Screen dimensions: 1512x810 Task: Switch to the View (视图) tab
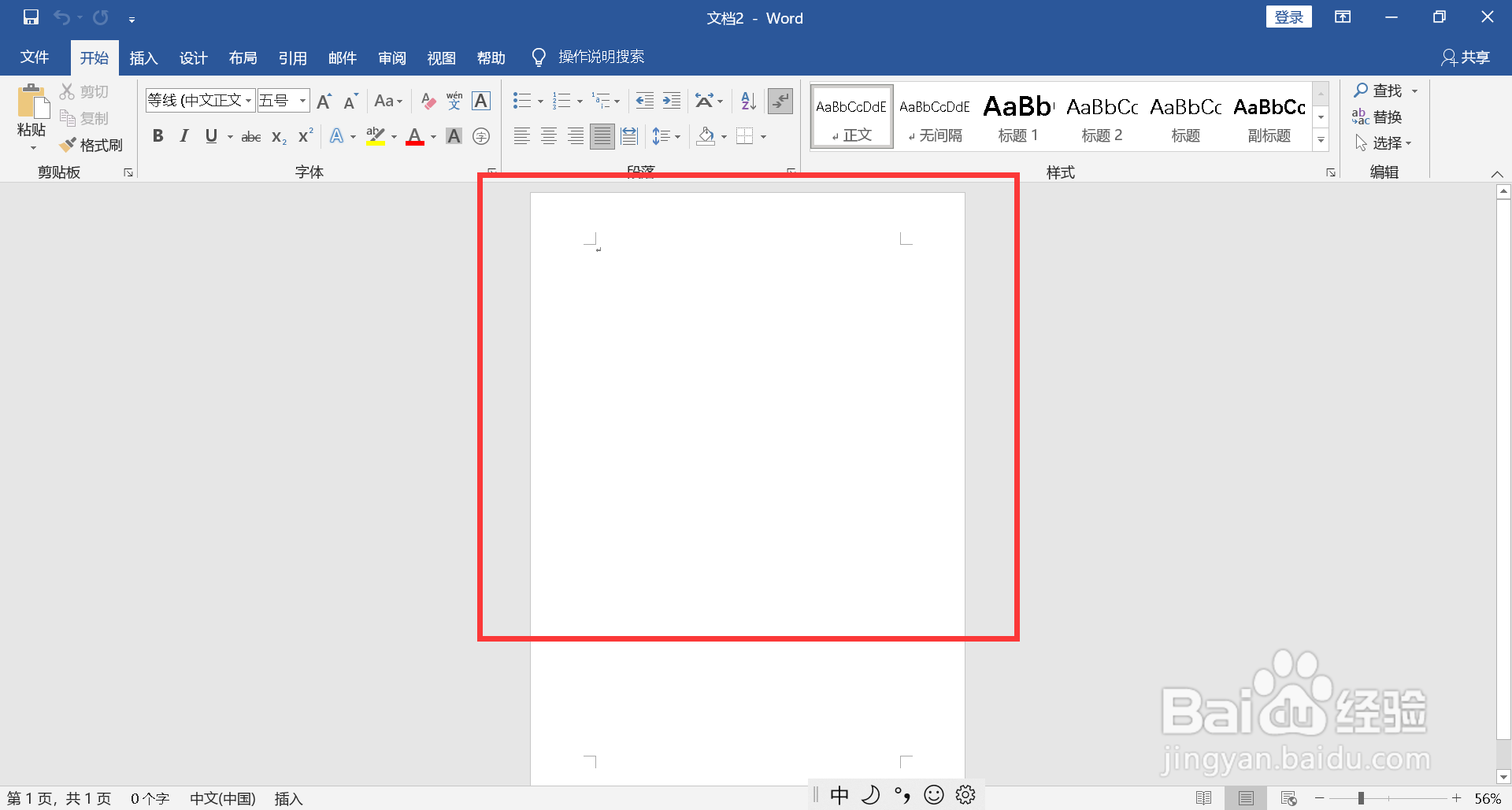441,57
